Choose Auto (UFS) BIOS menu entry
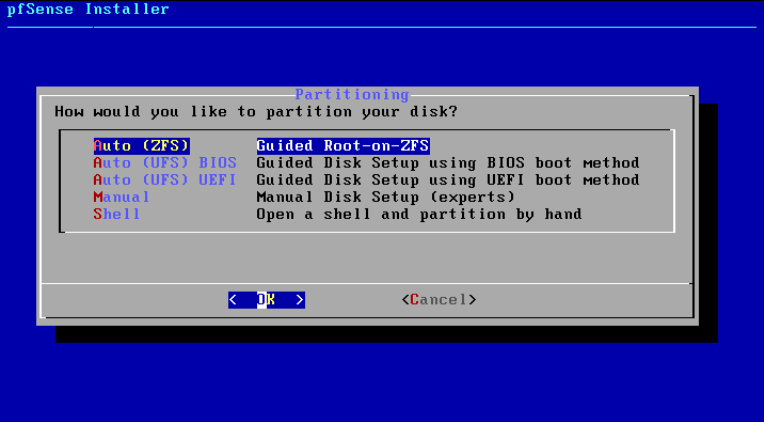Screen dimensions: 764x422 (x=165, y=163)
